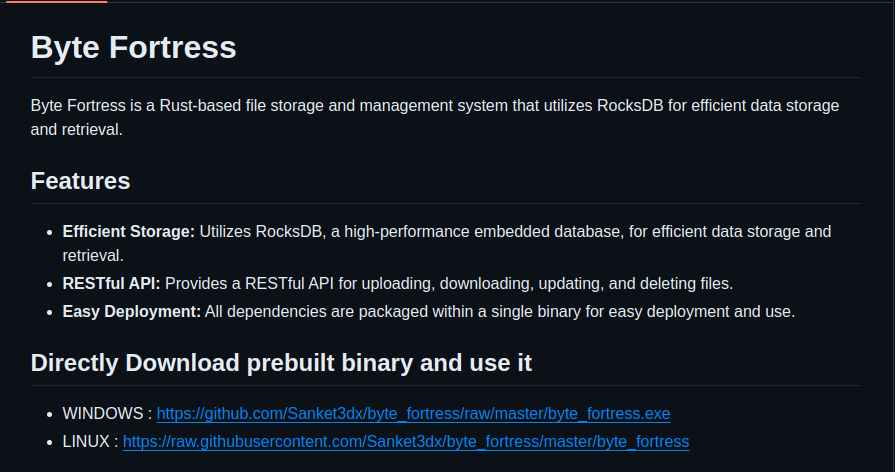895x472 pixels.
Task: Click the "Features" section heading
Action: coord(80,181)
